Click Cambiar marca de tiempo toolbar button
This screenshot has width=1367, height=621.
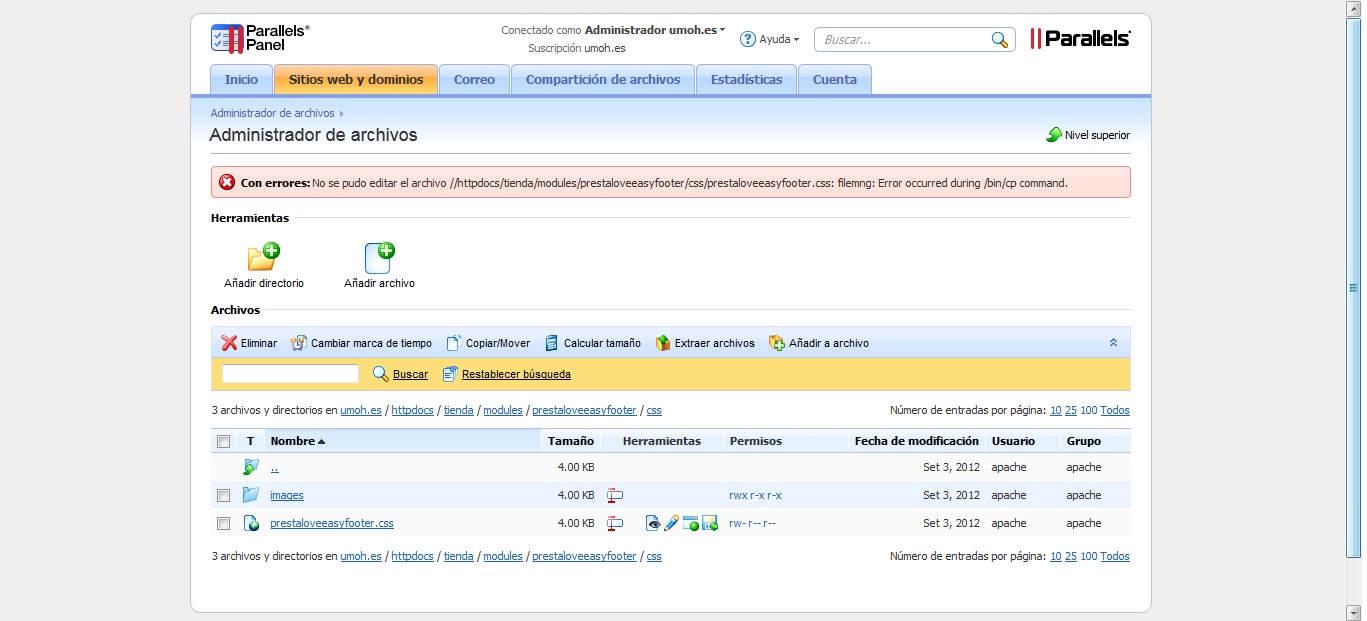click(x=361, y=343)
